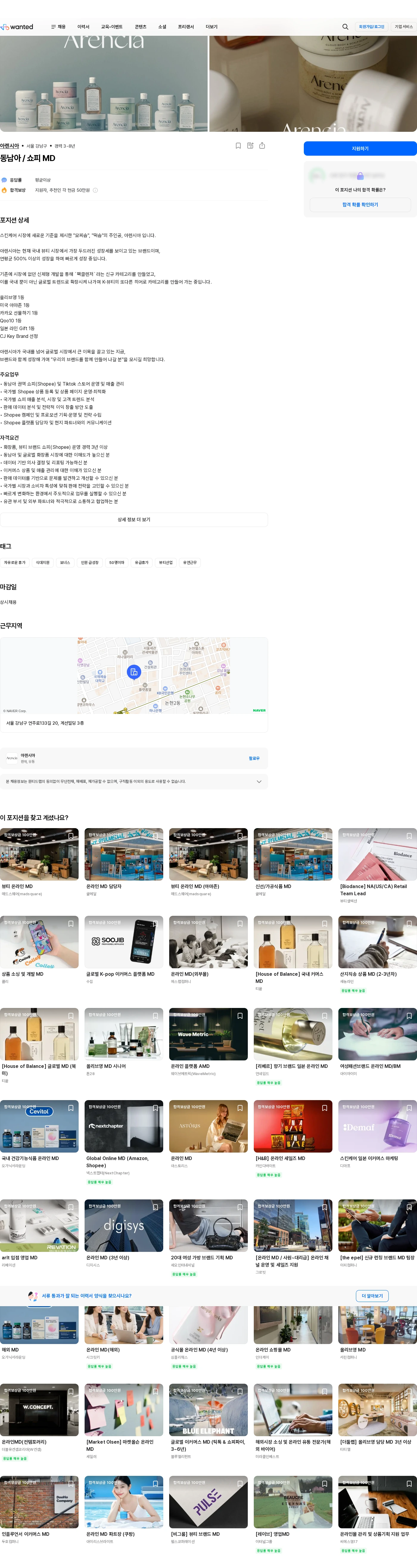Open the 기업 서비스 link
The width and height of the screenshot is (417, 1568).
404,27
